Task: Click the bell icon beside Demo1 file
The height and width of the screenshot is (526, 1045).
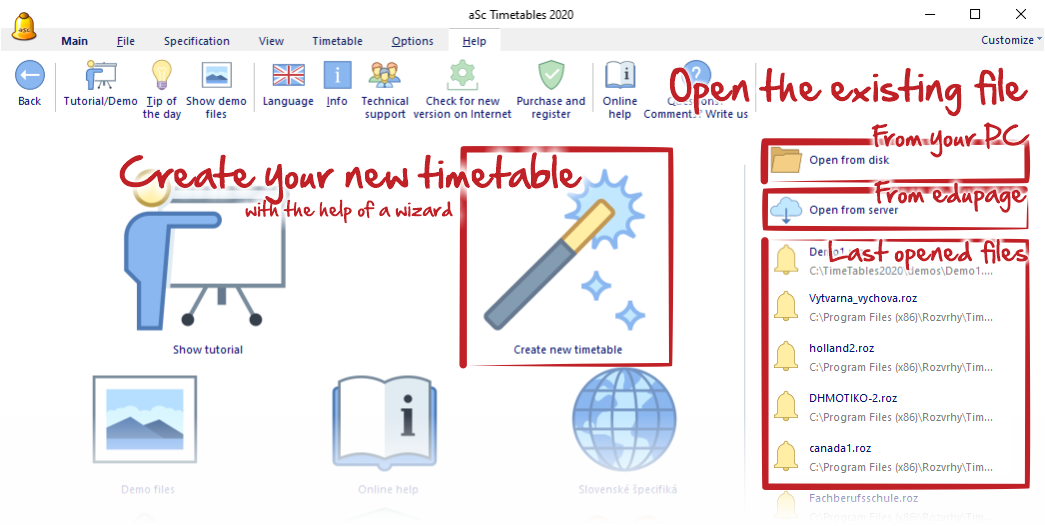Action: [786, 260]
